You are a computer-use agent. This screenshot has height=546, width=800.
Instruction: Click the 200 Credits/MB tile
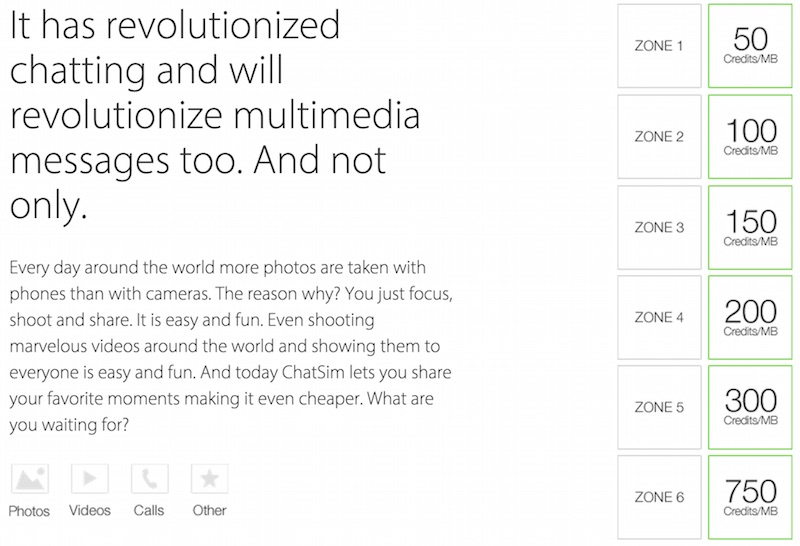[x=750, y=317]
